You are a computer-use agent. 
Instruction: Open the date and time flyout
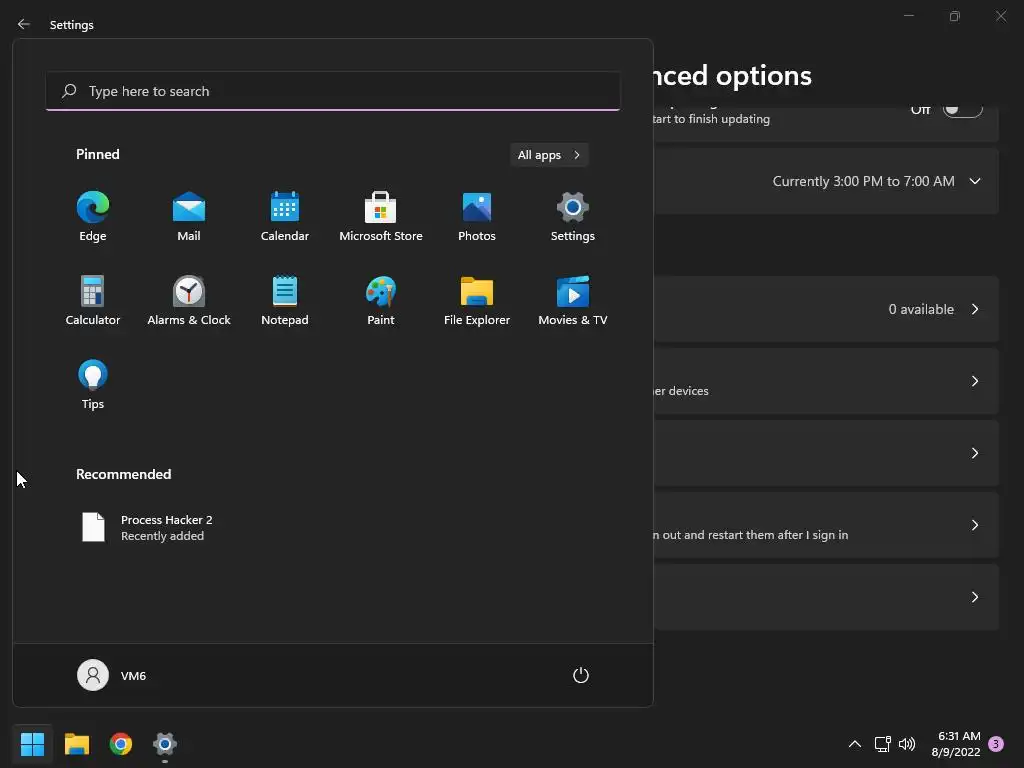coord(956,744)
